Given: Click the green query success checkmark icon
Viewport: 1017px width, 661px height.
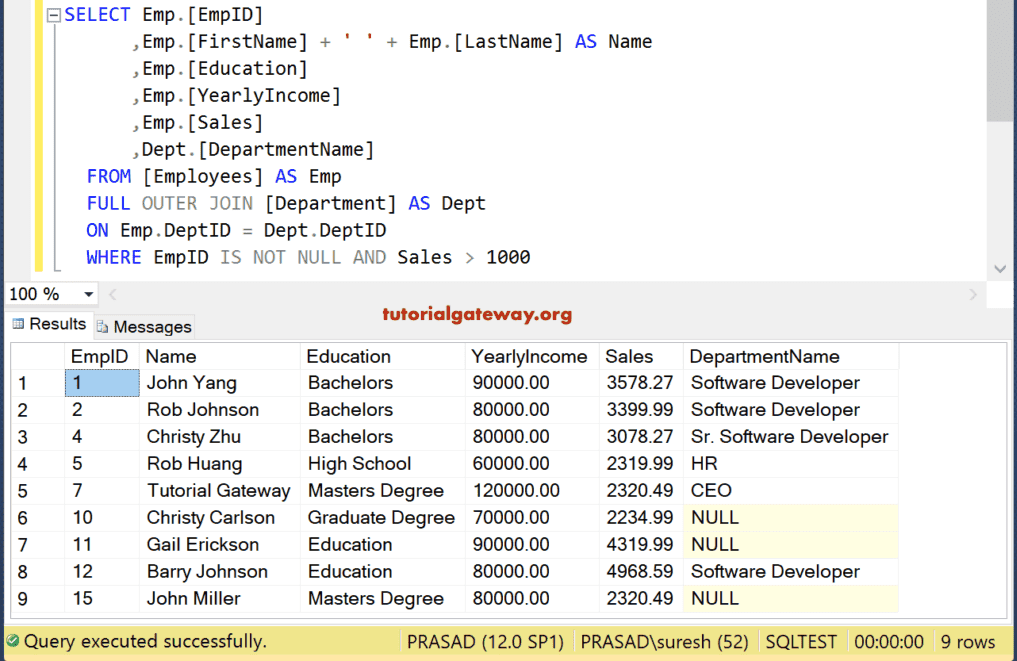Looking at the screenshot, I should tap(12, 642).
